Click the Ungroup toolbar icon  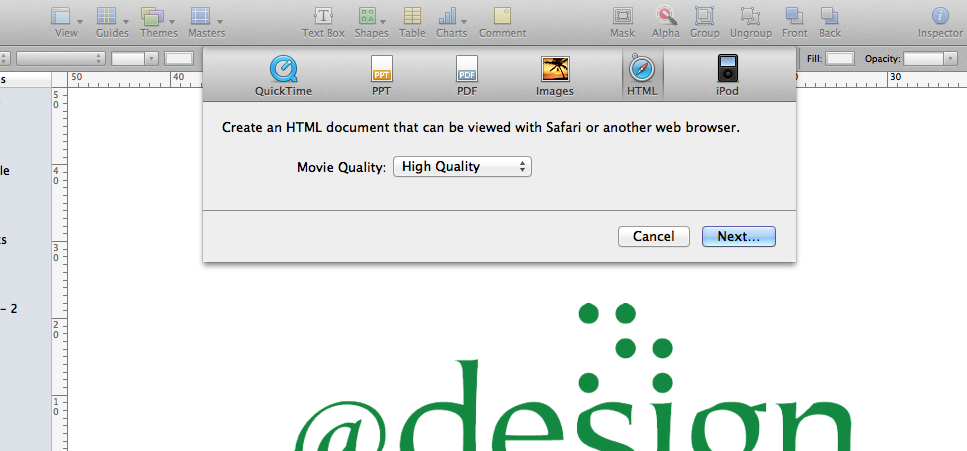(x=751, y=22)
